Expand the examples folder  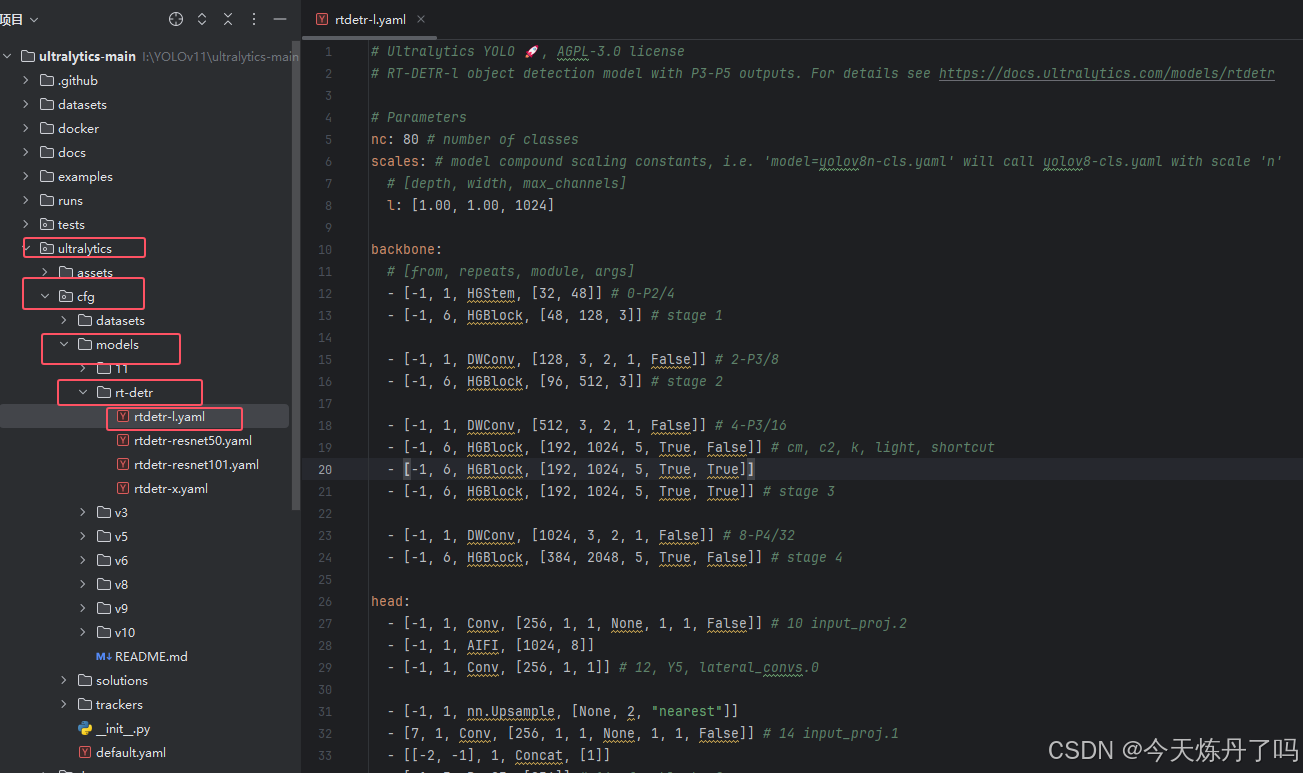pyautogui.click(x=27, y=176)
